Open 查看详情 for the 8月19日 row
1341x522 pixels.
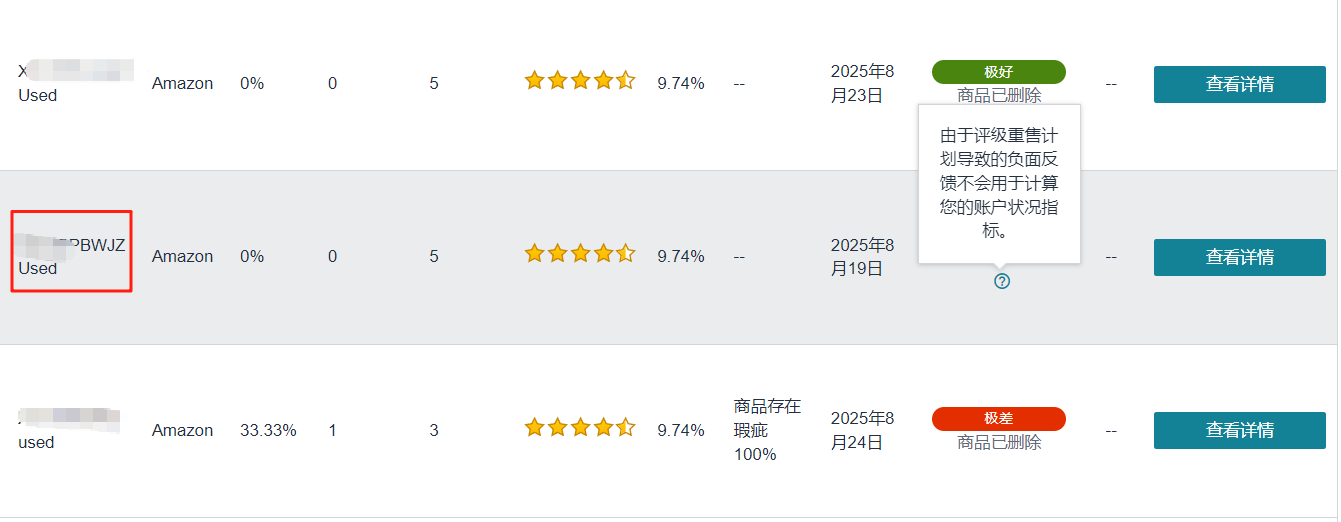[1240, 257]
